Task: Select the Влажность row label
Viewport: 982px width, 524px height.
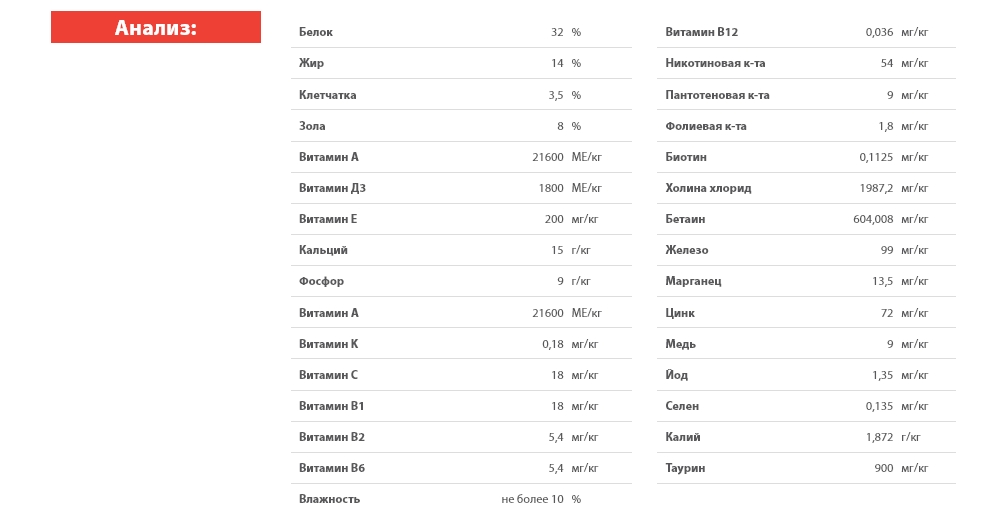Action: coord(329,499)
